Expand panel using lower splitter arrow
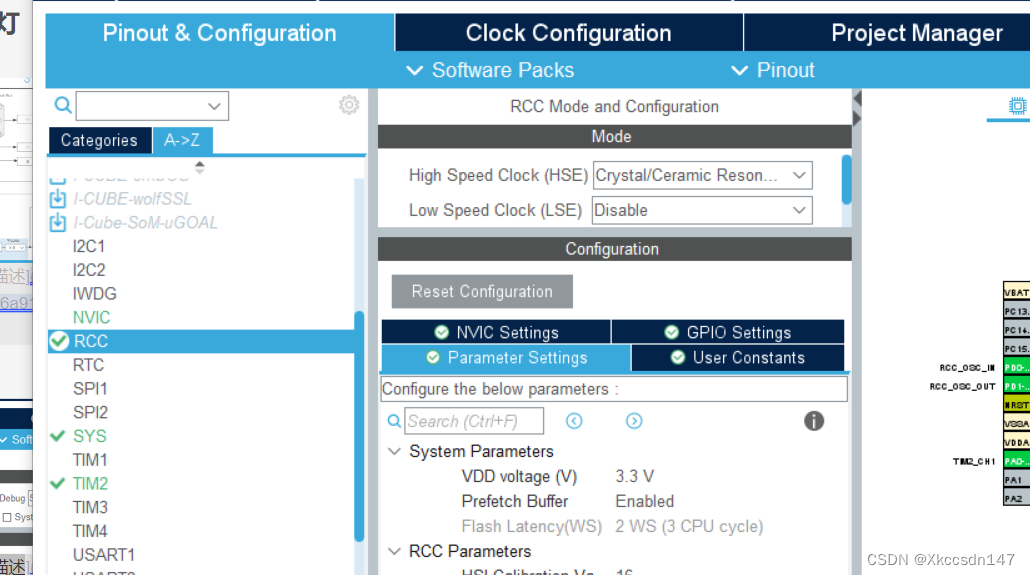The width and height of the screenshot is (1030, 575). pos(857,118)
